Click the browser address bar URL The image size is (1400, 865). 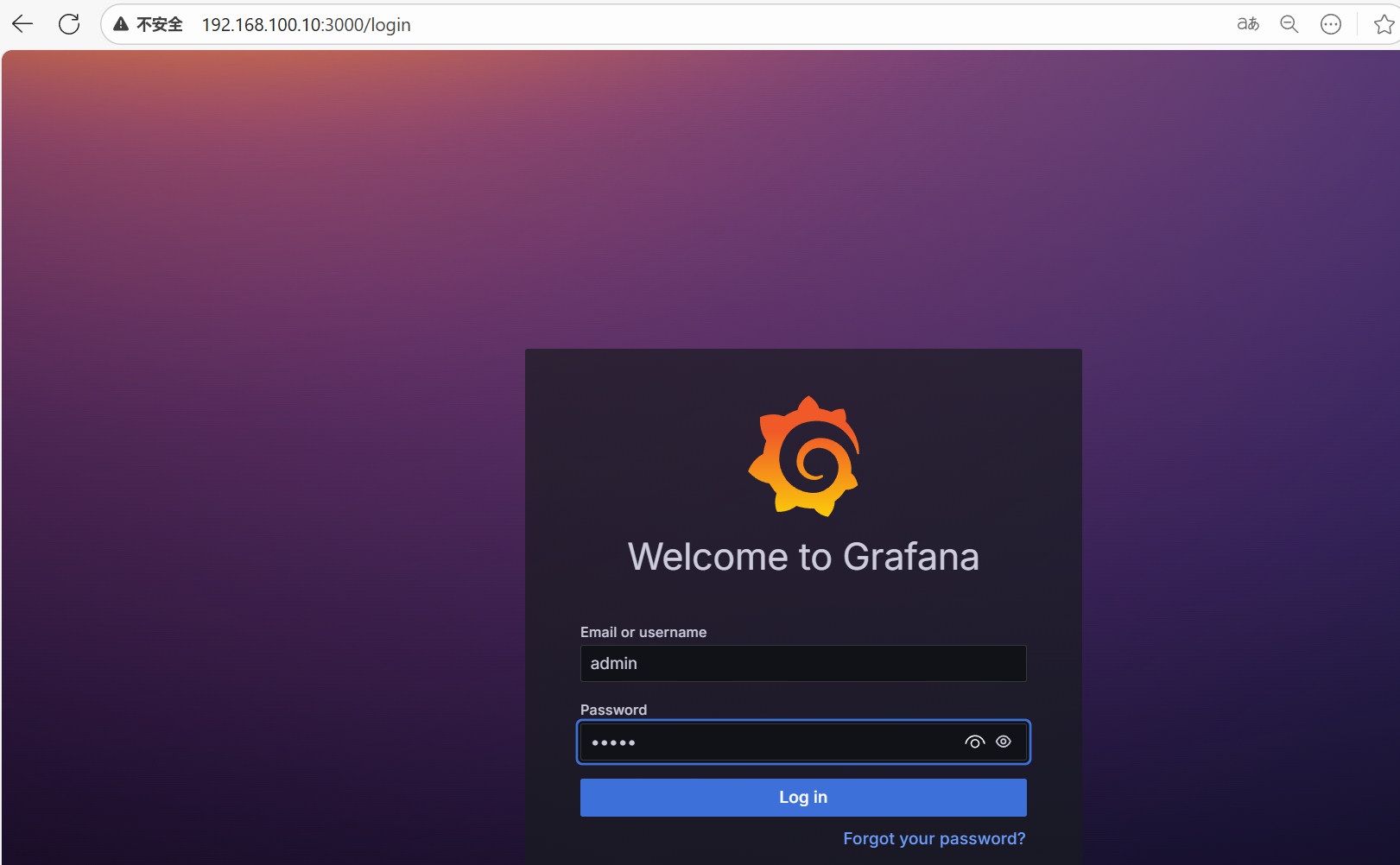click(307, 25)
